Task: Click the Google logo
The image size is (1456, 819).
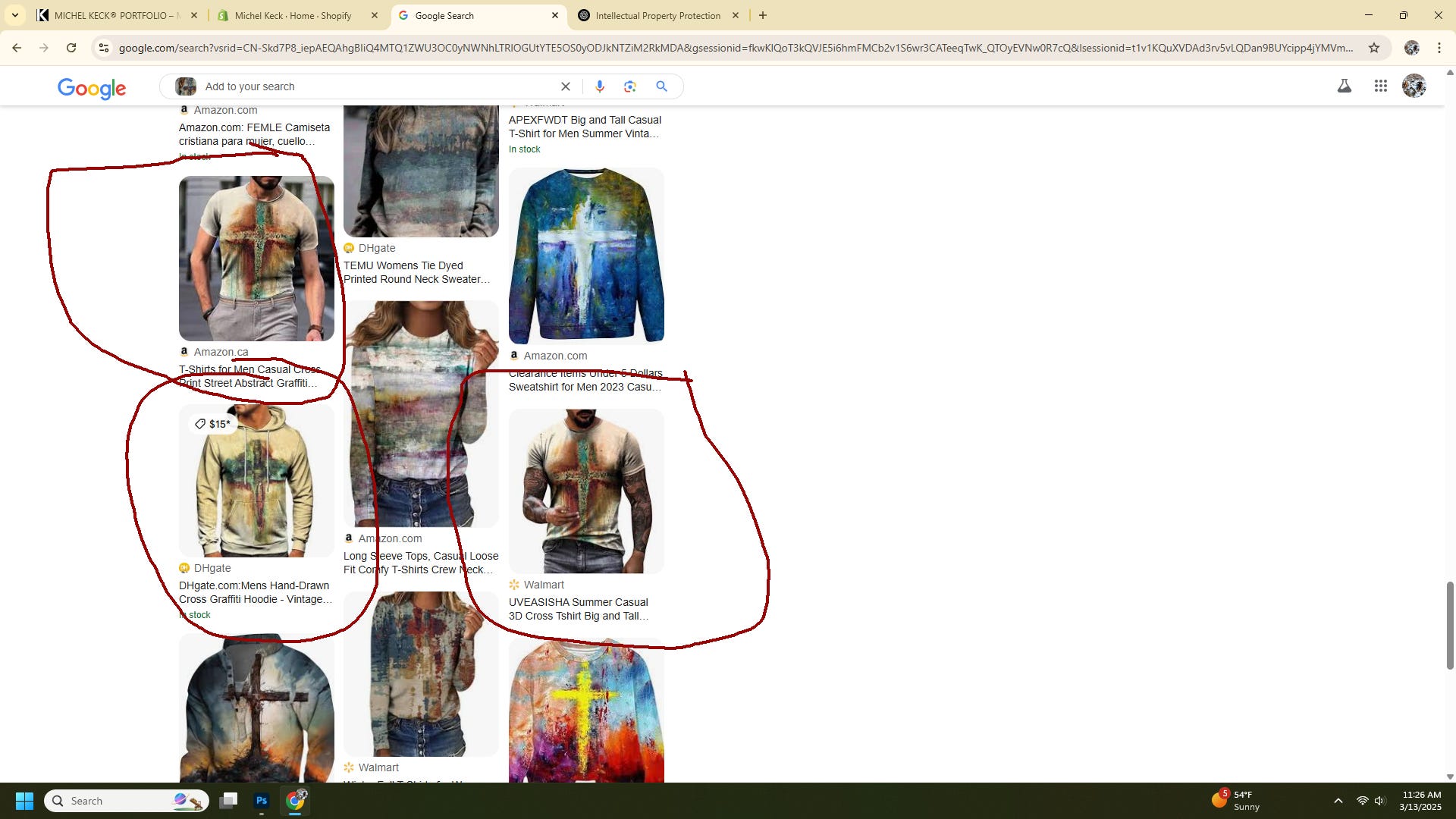Action: pos(92,88)
